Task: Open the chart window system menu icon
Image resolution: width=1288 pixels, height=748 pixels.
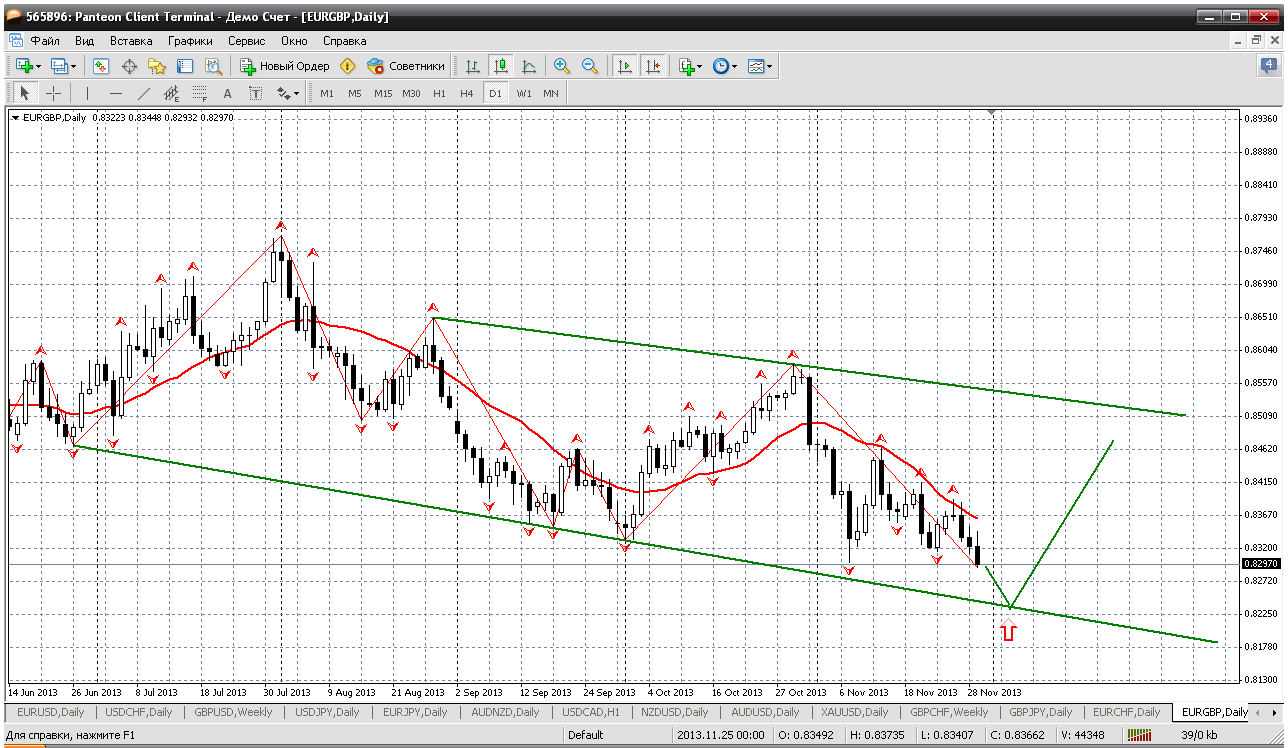Action: pos(15,41)
